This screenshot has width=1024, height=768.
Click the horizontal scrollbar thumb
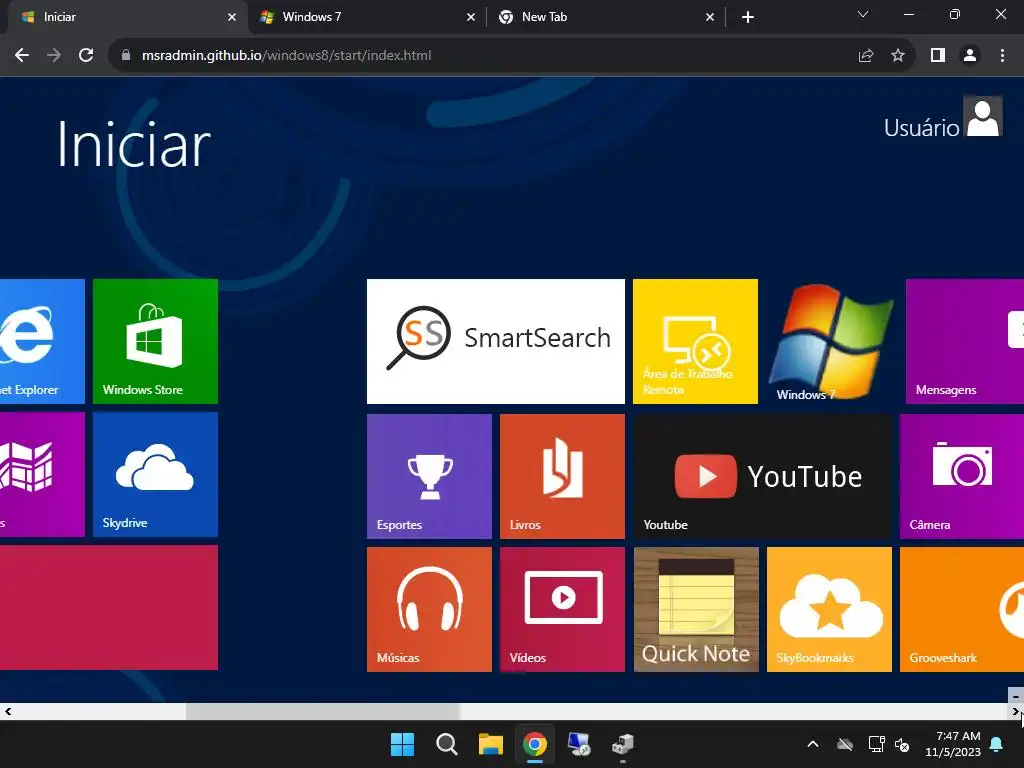323,711
